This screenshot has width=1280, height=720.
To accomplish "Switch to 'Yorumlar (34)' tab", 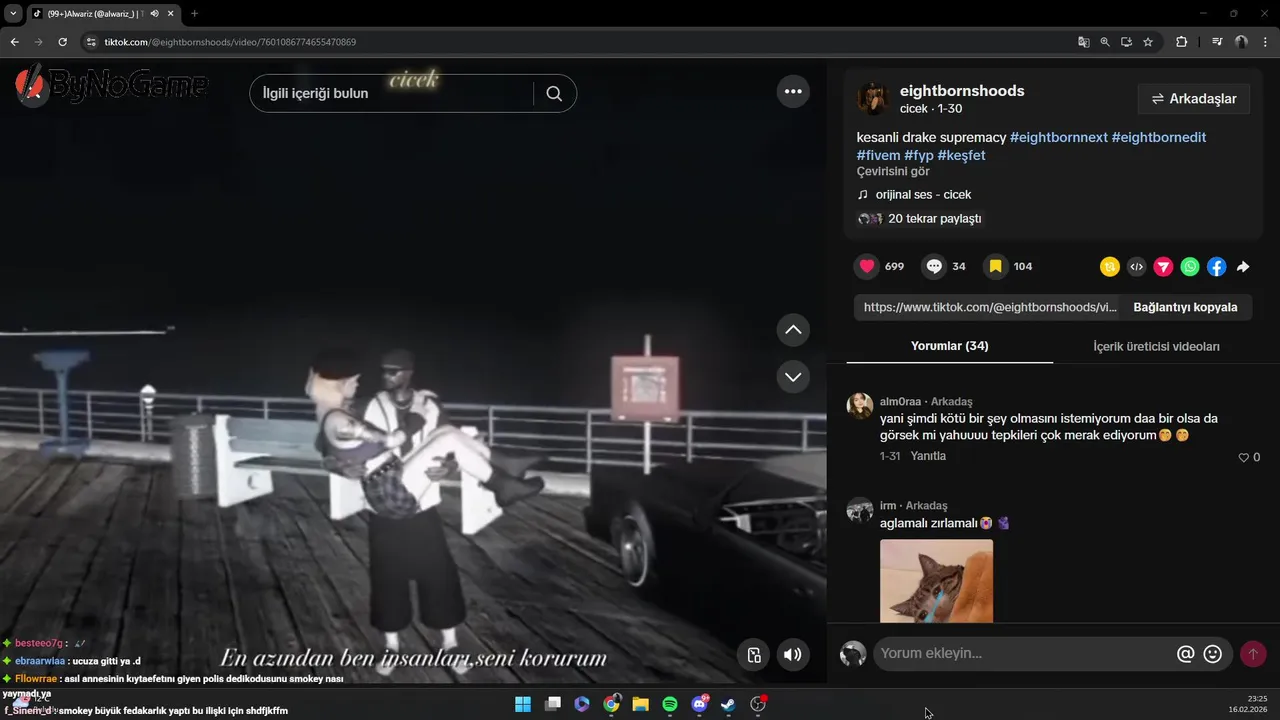I will click(949, 346).
